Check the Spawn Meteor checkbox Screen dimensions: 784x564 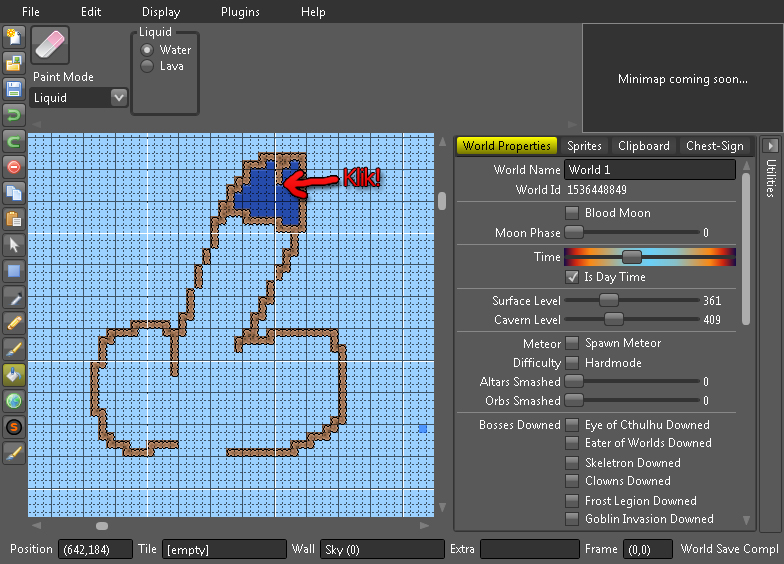tap(572, 343)
